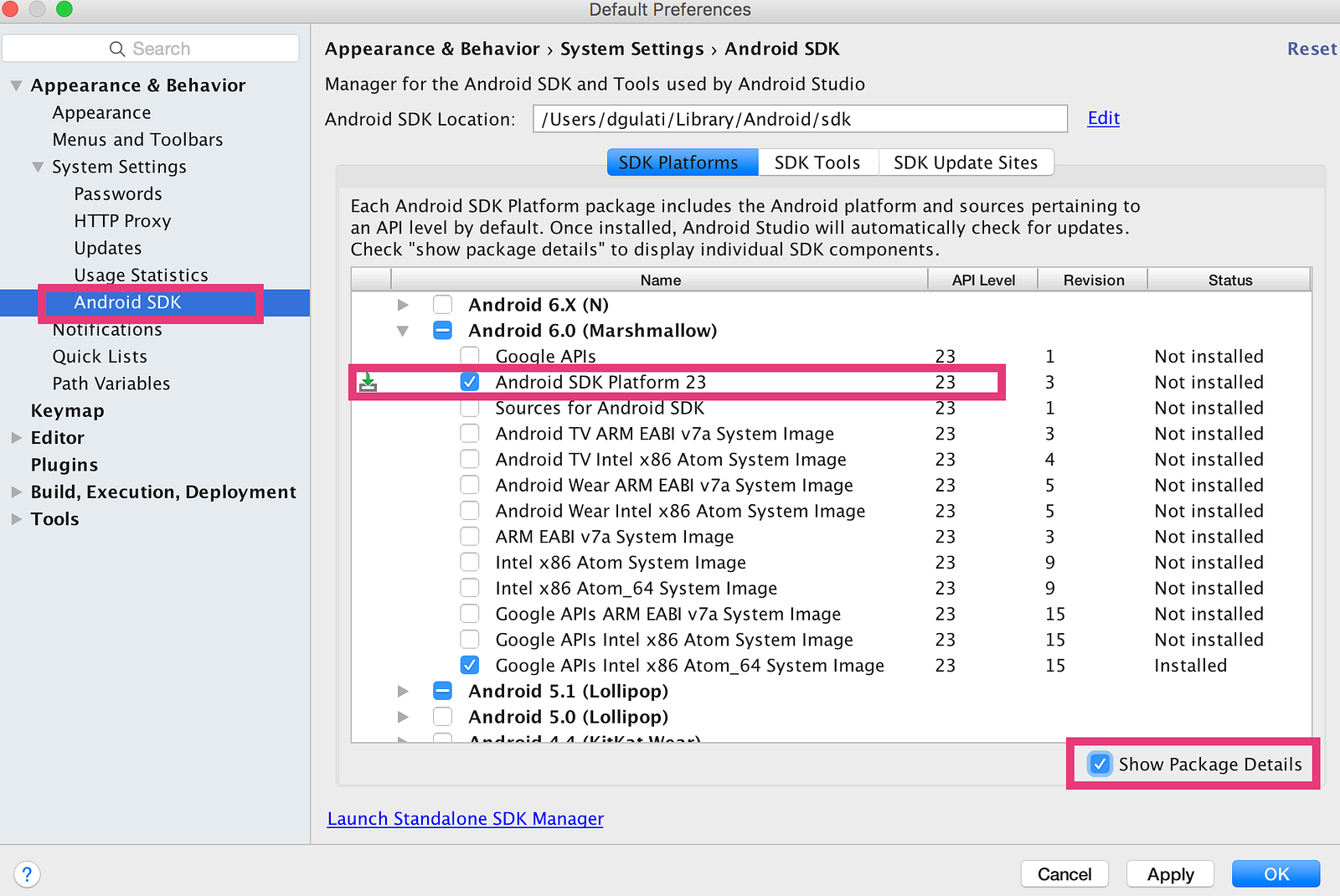
Task: Toggle the Android 5.1 (Lollipop) checkbox
Action: tap(442, 692)
